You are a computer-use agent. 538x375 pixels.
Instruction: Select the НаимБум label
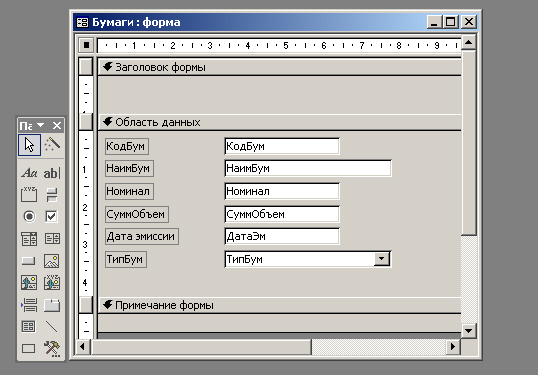coord(129,168)
